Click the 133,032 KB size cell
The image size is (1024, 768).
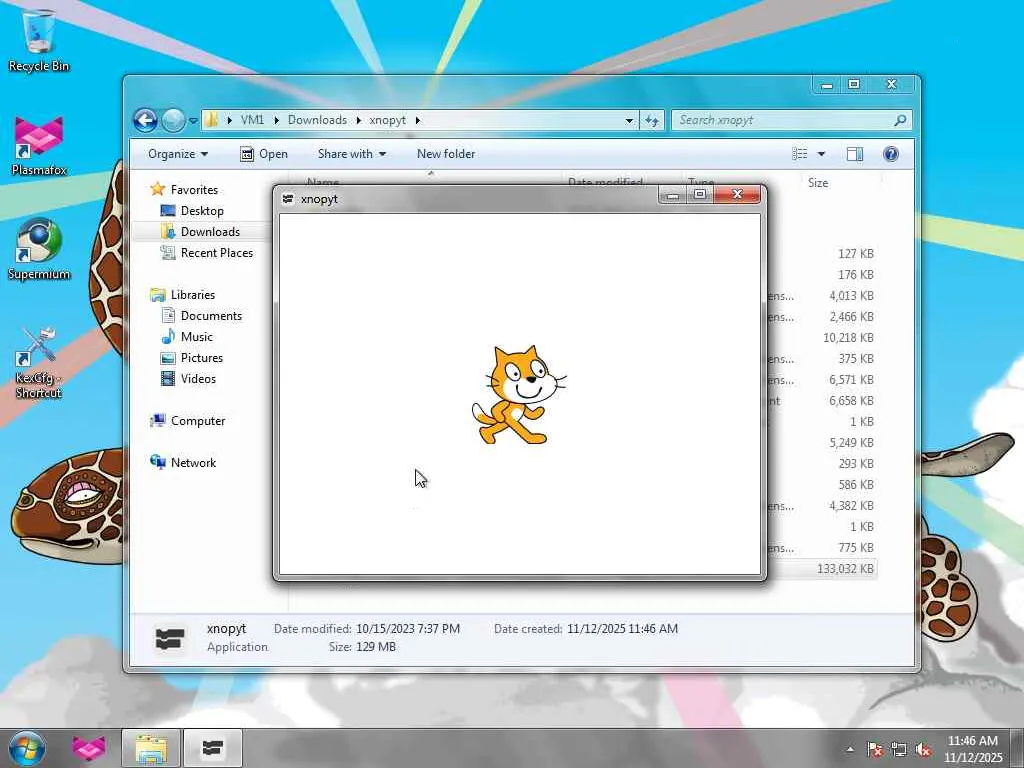[845, 569]
